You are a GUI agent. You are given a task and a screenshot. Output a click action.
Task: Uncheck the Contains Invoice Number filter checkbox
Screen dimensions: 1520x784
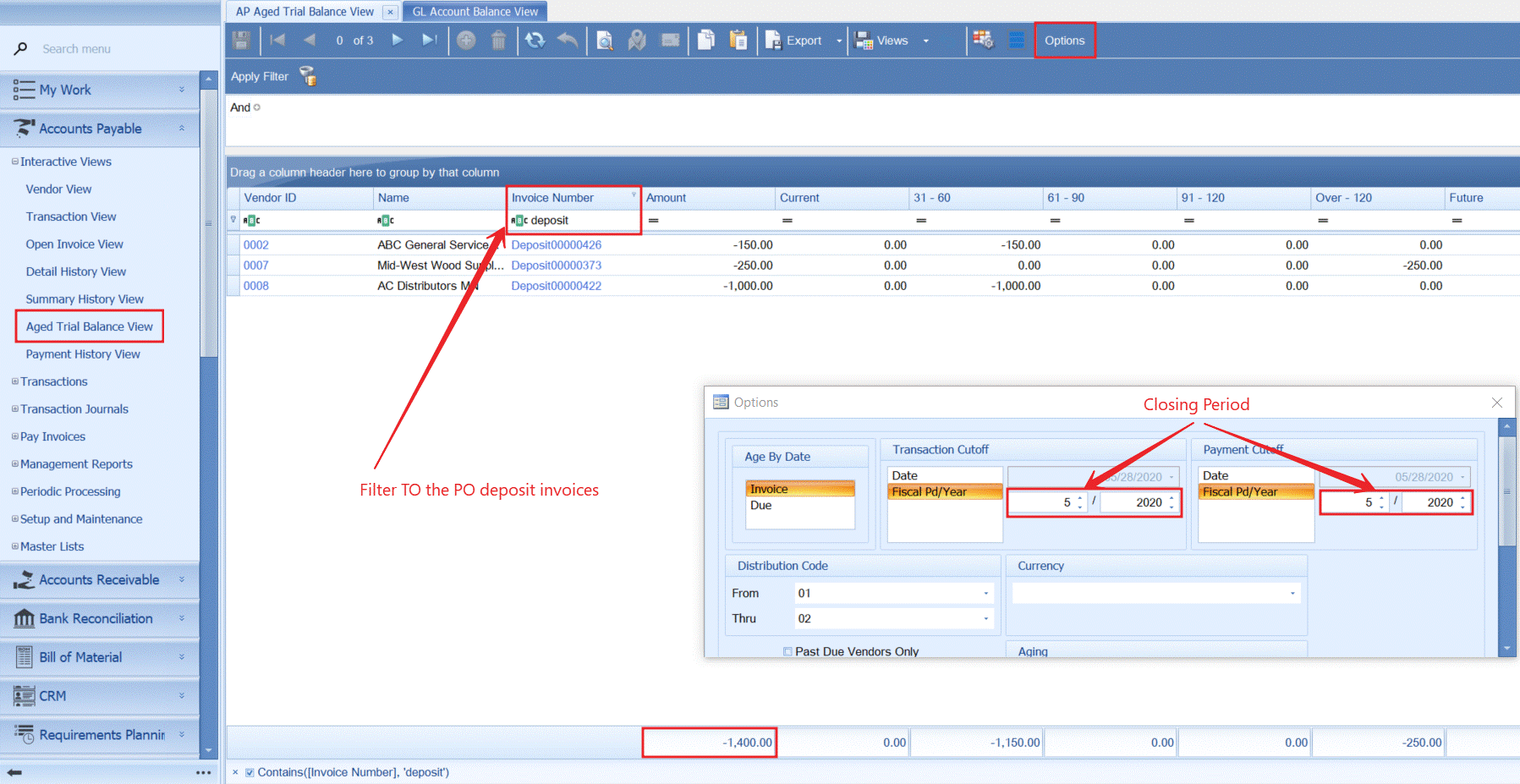click(x=250, y=772)
